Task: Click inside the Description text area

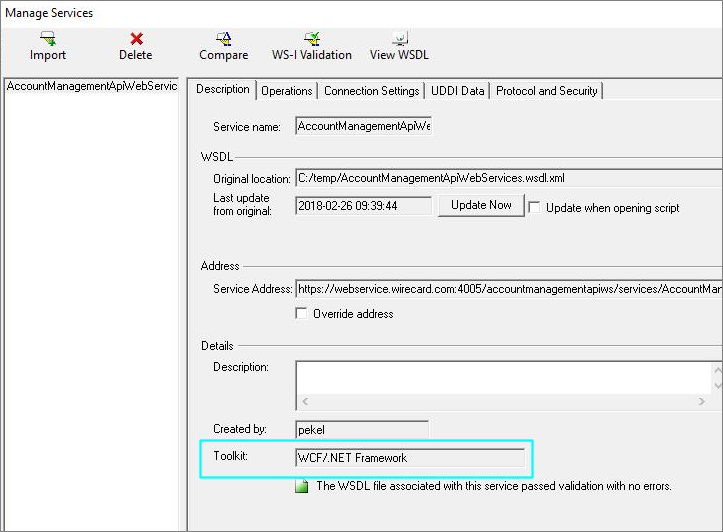Action: click(x=500, y=376)
